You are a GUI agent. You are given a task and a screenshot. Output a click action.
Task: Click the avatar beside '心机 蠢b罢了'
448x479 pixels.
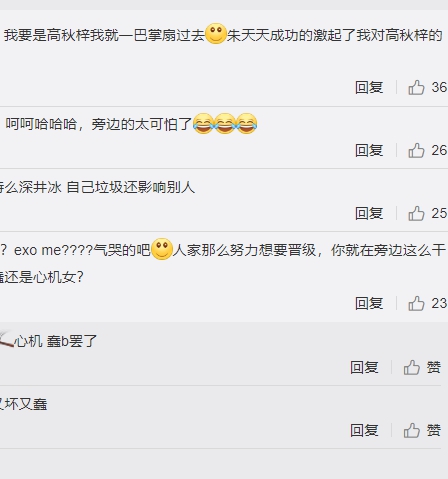point(6,339)
